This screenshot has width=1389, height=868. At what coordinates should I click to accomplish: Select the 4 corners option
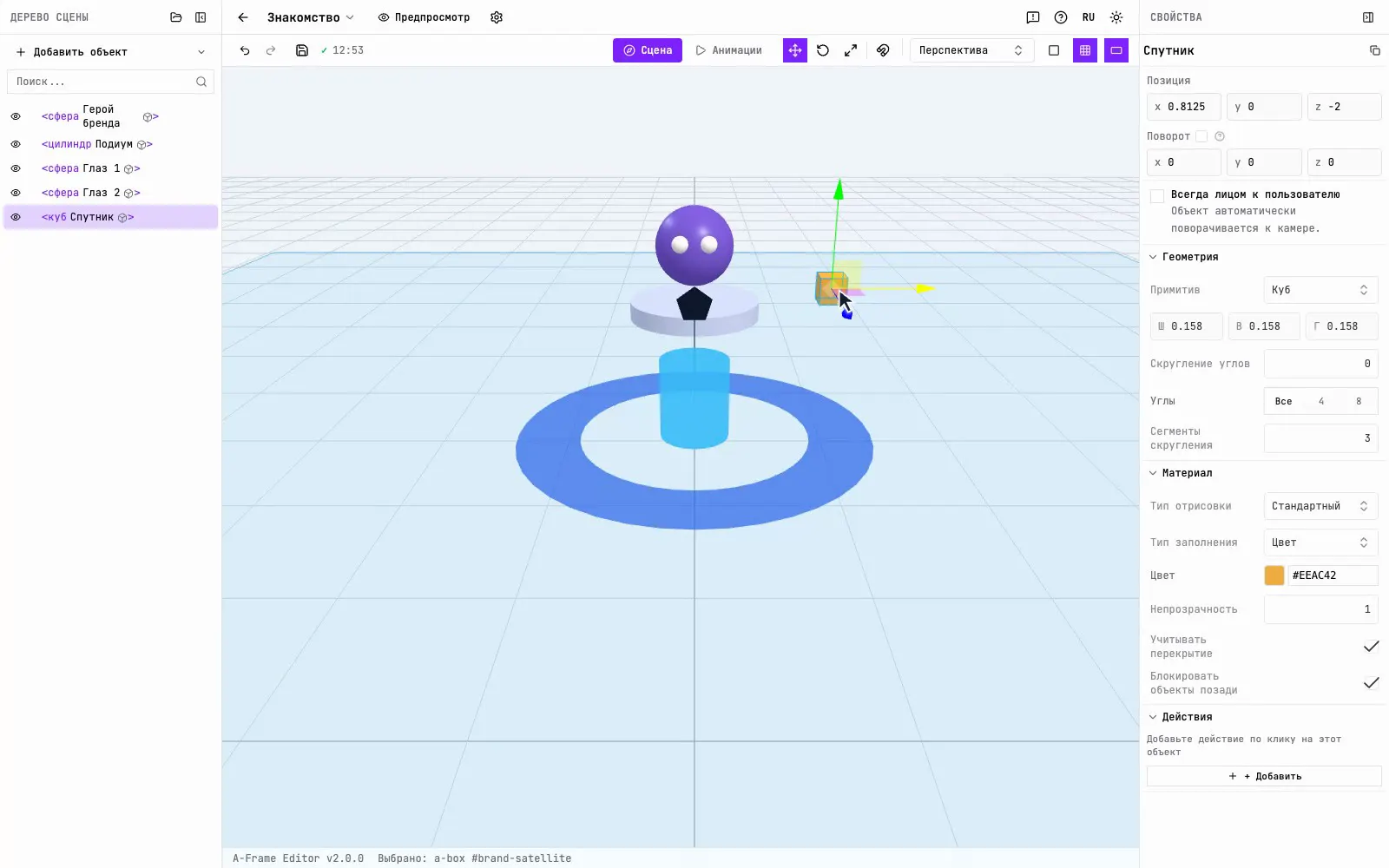click(1321, 401)
